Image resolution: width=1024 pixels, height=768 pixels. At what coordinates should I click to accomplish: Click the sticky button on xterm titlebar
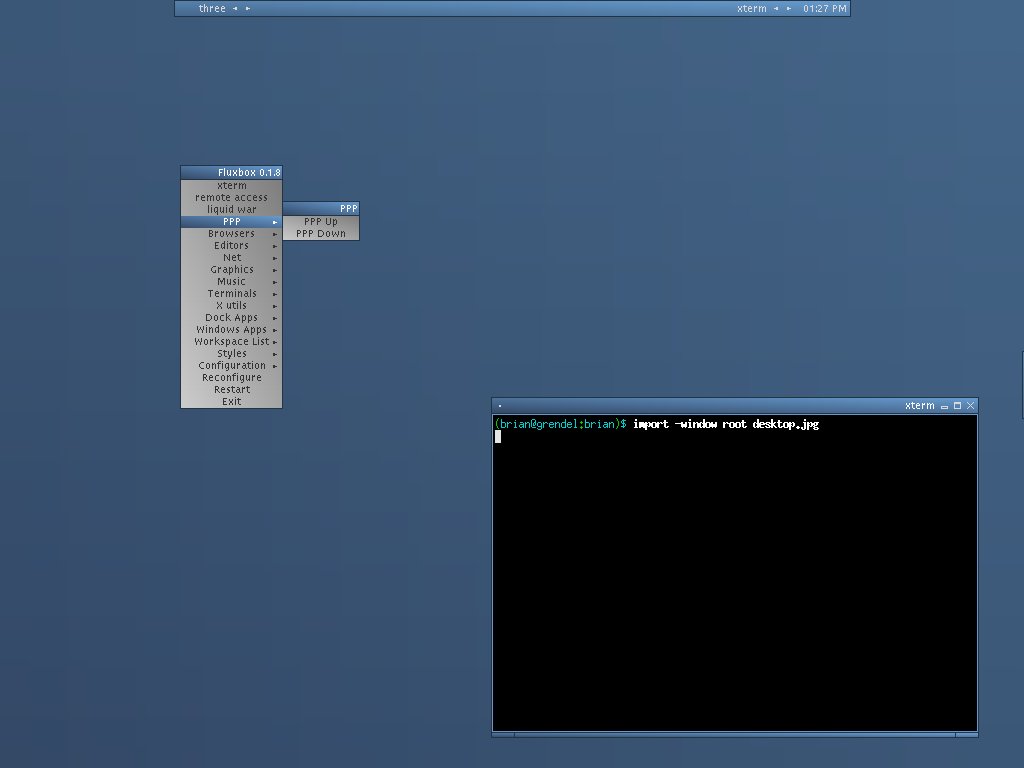tap(500, 406)
